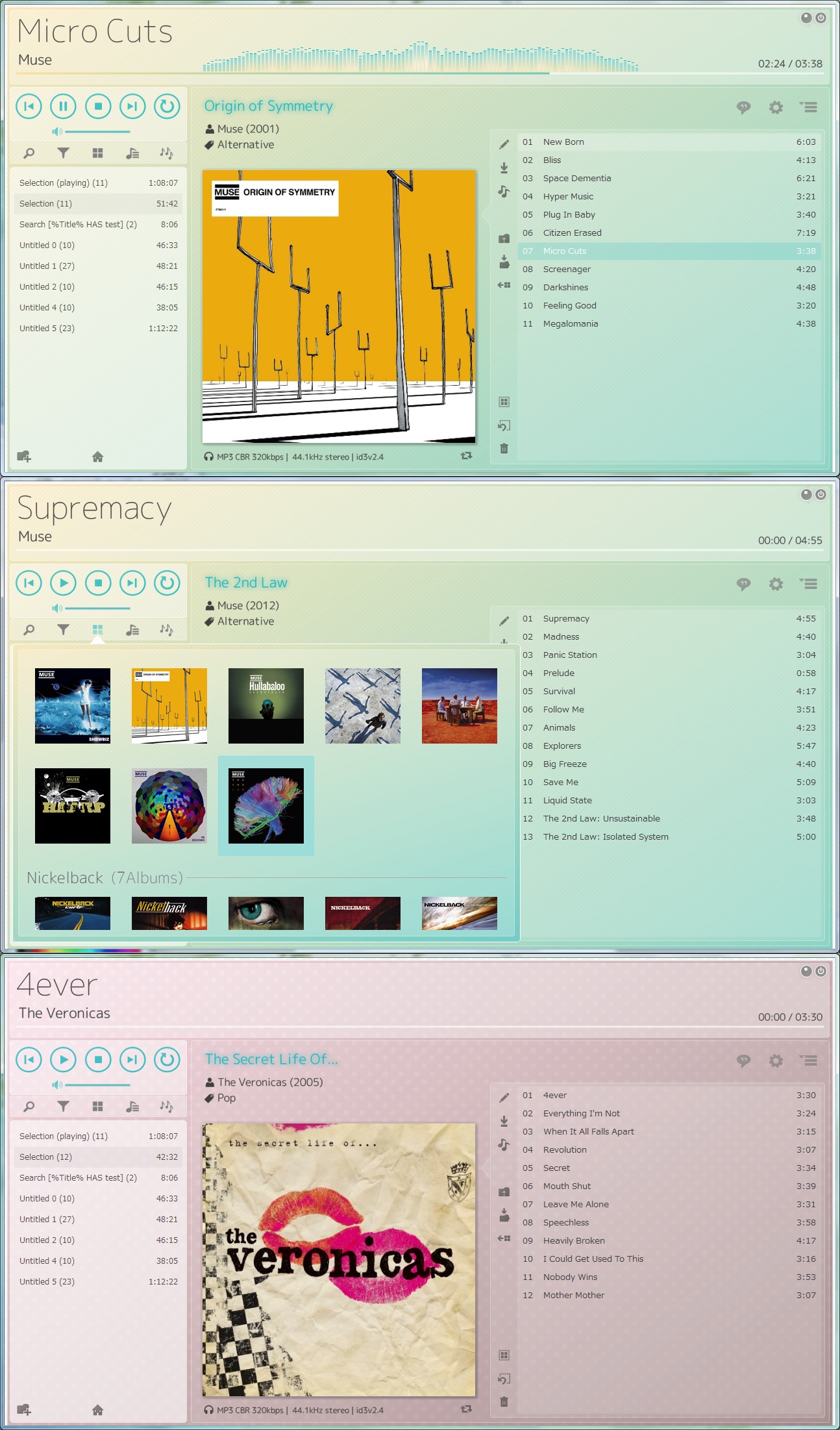Select The 2nd Law highlighted album thumbnail
The image size is (840, 1430).
[266, 806]
